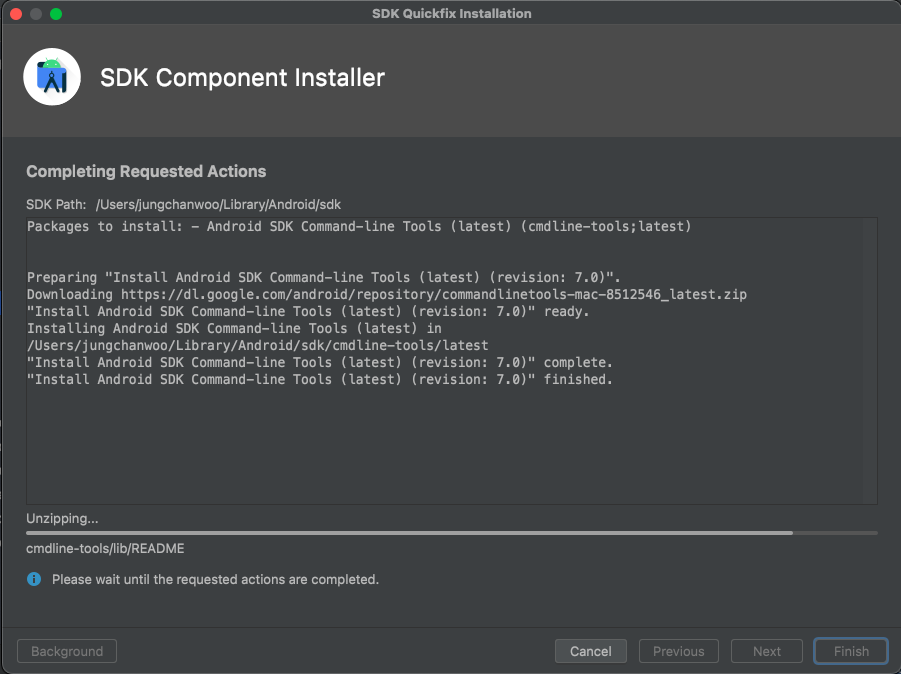This screenshot has height=674, width=901.
Task: Click the 'SDK Component Installer' title
Action: point(242,78)
